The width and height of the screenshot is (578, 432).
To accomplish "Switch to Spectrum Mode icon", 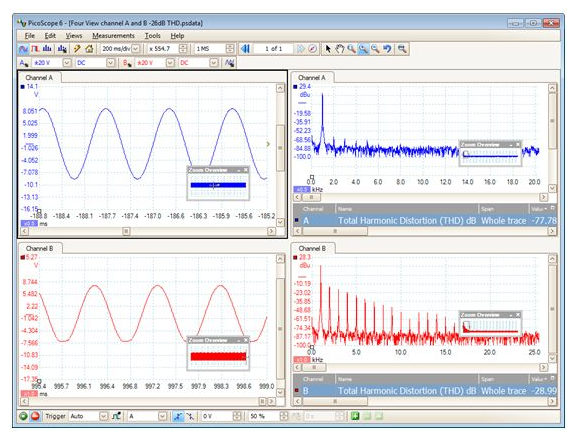I will coord(47,49).
